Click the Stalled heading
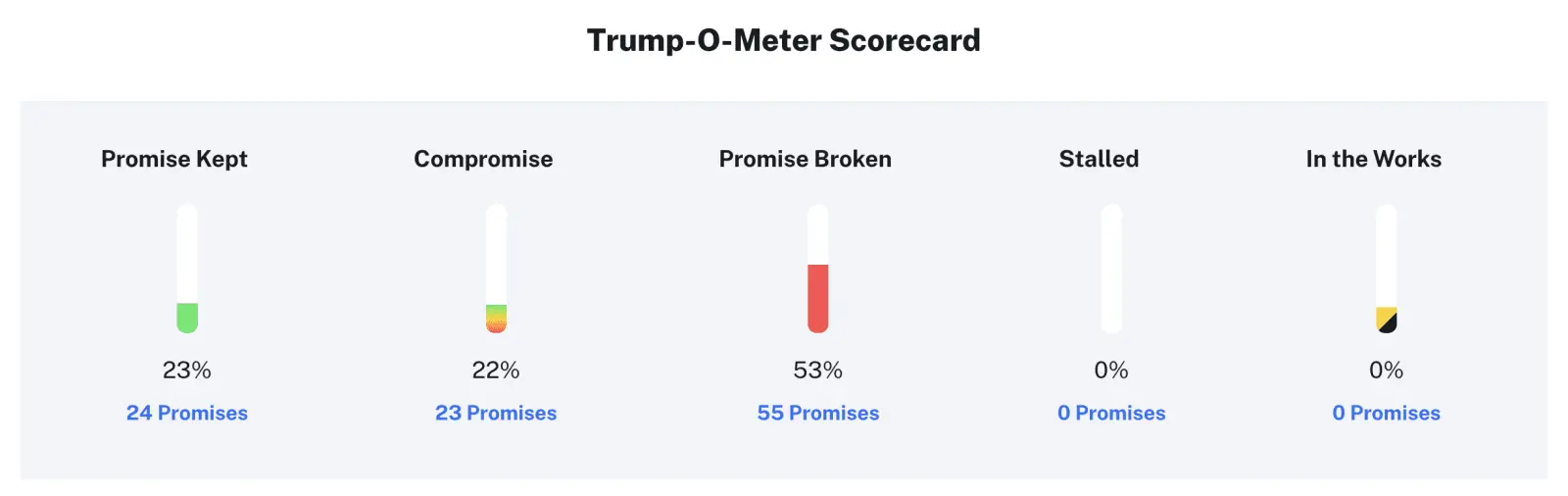The height and width of the screenshot is (496, 1568). [x=1099, y=159]
